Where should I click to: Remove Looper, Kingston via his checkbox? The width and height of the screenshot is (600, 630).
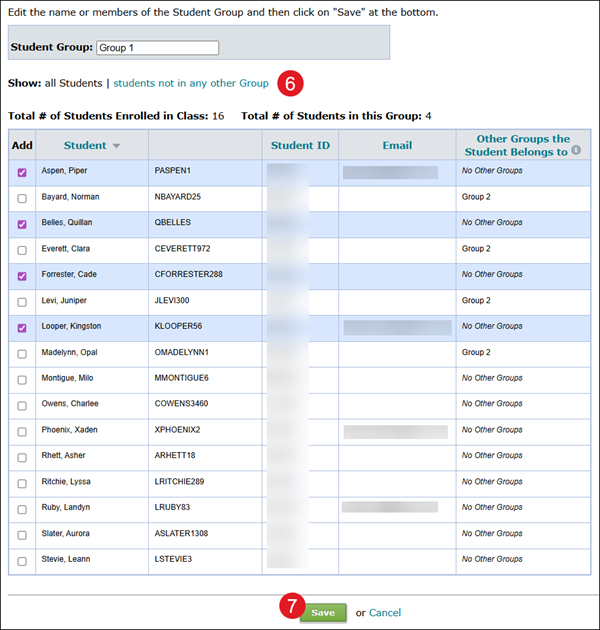(x=22, y=327)
